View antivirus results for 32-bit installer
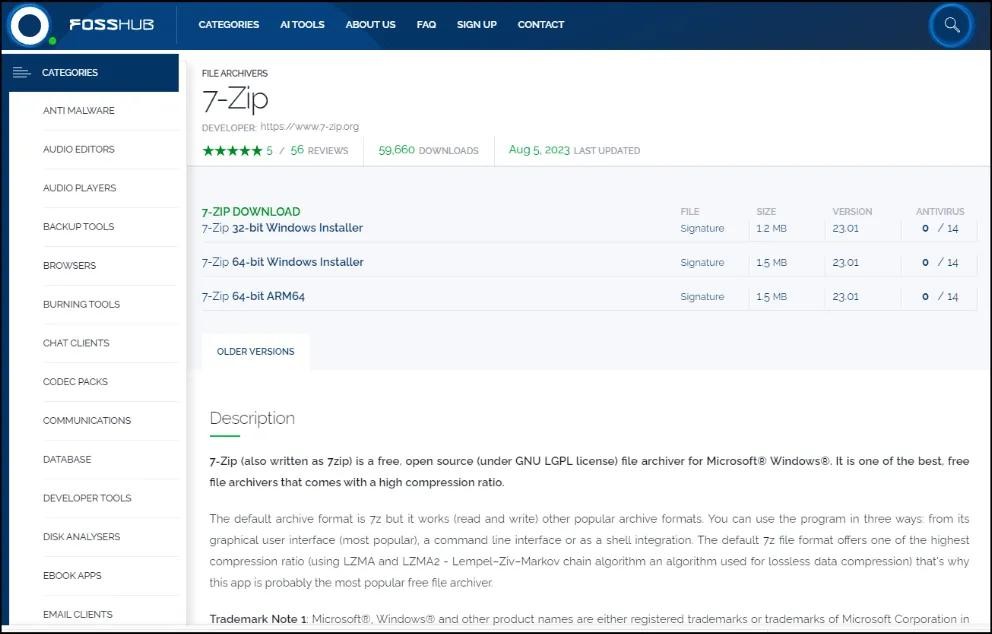Image resolution: width=992 pixels, height=634 pixels. (940, 229)
